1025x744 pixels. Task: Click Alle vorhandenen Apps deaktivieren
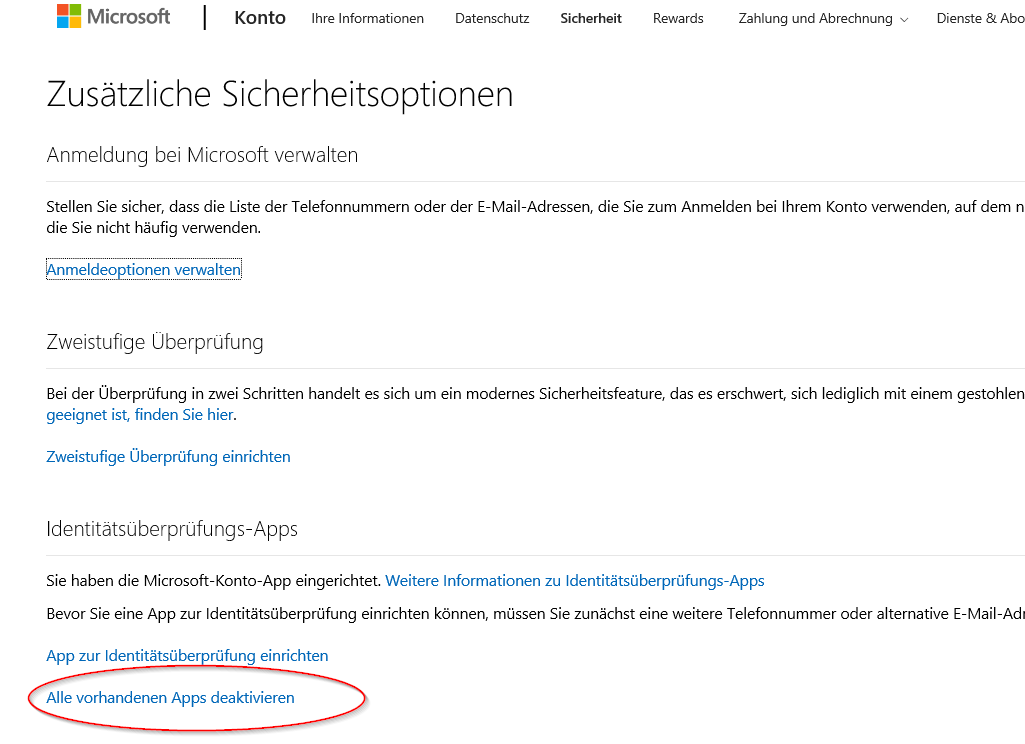click(x=170, y=698)
